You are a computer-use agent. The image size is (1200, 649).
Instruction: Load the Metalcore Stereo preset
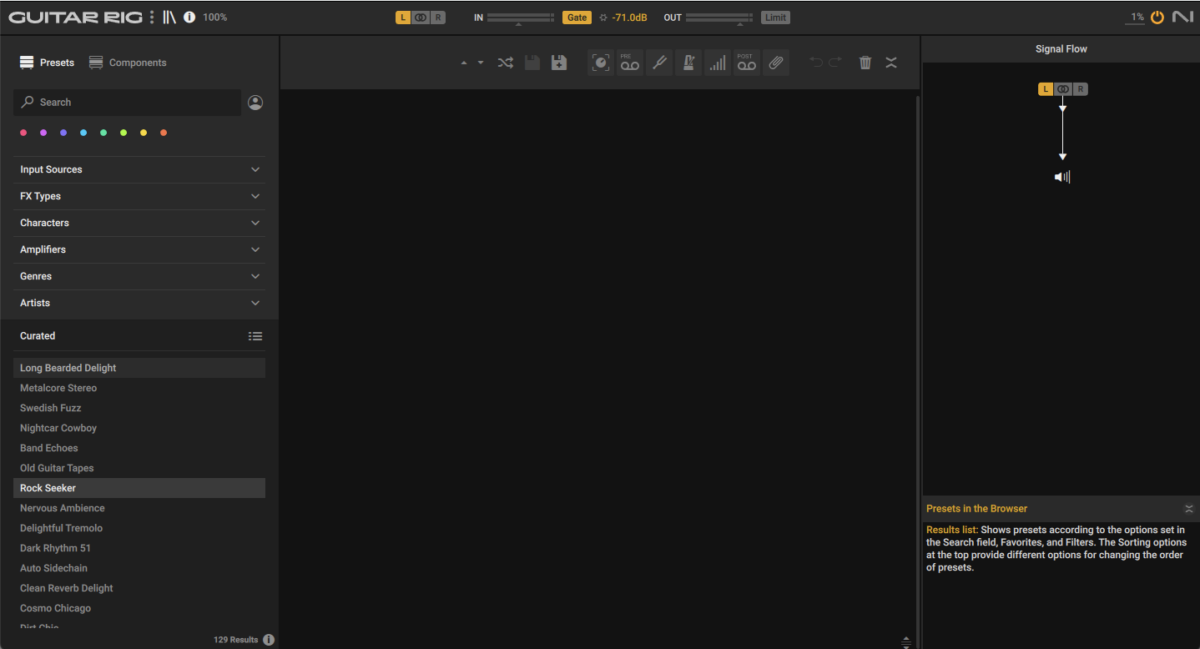click(x=140, y=388)
